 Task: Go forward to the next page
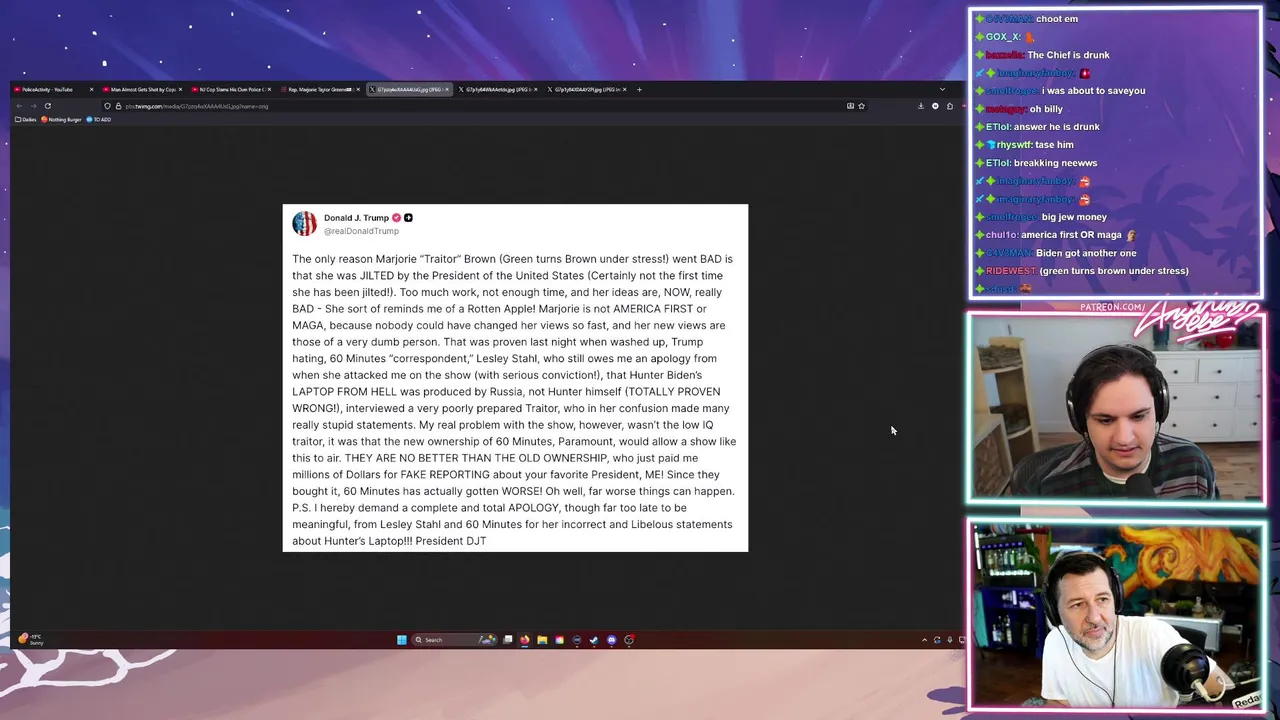coord(33,106)
